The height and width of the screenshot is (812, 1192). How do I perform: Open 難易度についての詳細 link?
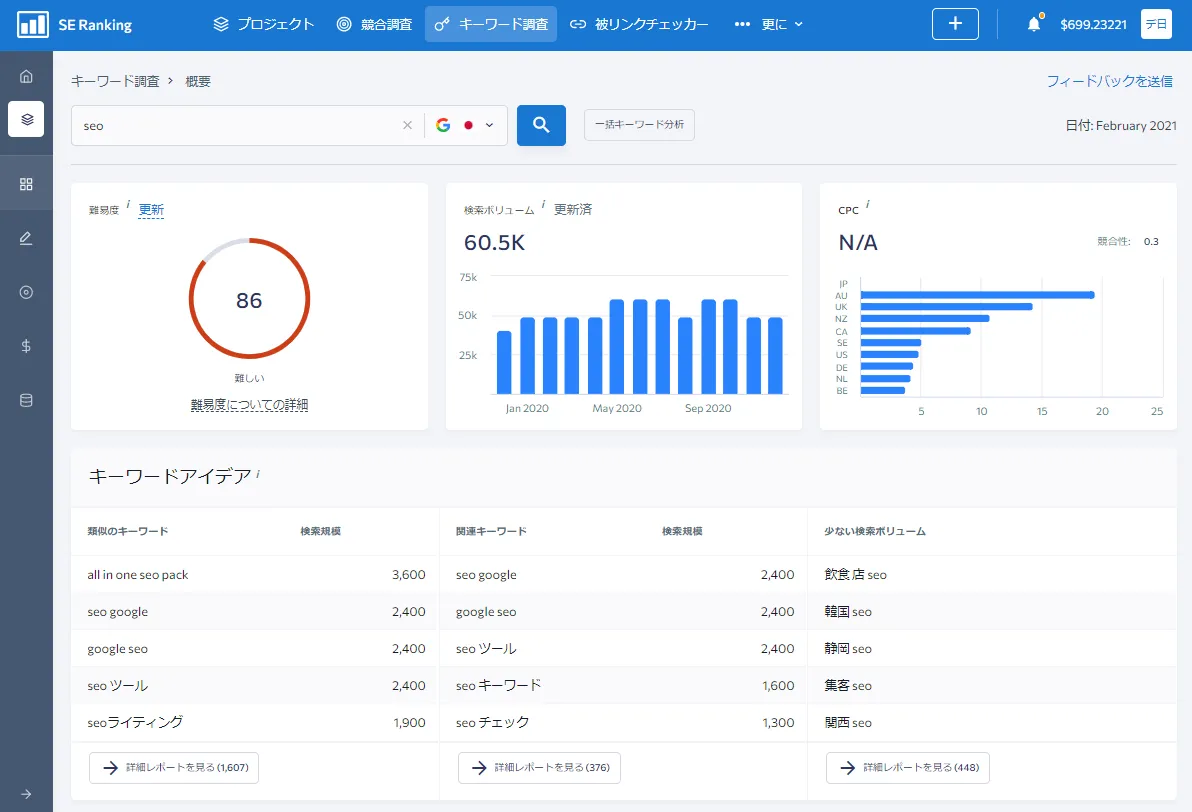(x=249, y=404)
